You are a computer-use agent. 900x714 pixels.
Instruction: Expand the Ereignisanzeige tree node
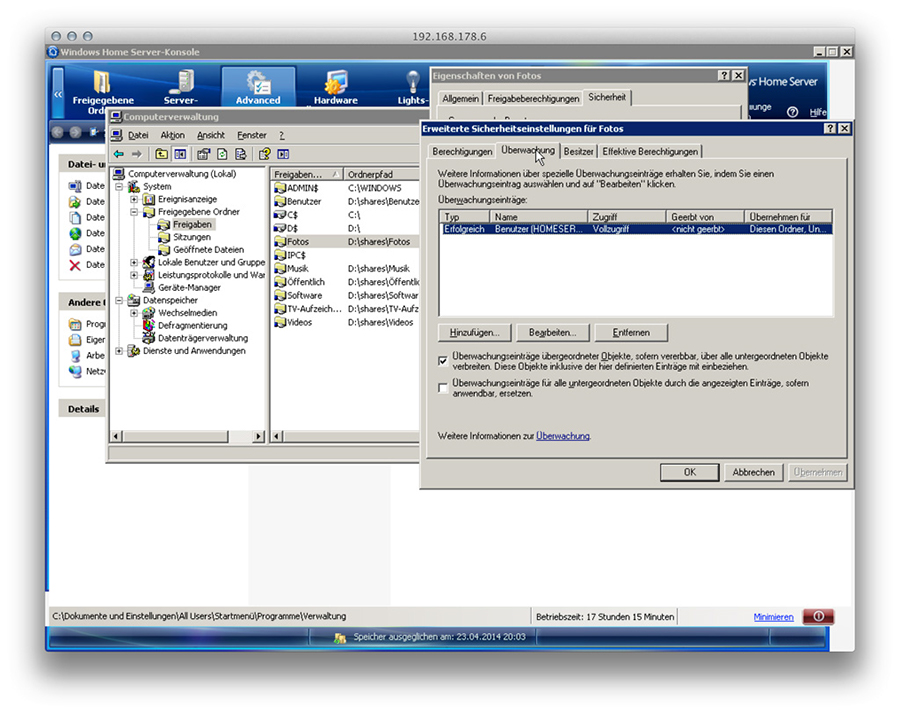tap(134, 199)
